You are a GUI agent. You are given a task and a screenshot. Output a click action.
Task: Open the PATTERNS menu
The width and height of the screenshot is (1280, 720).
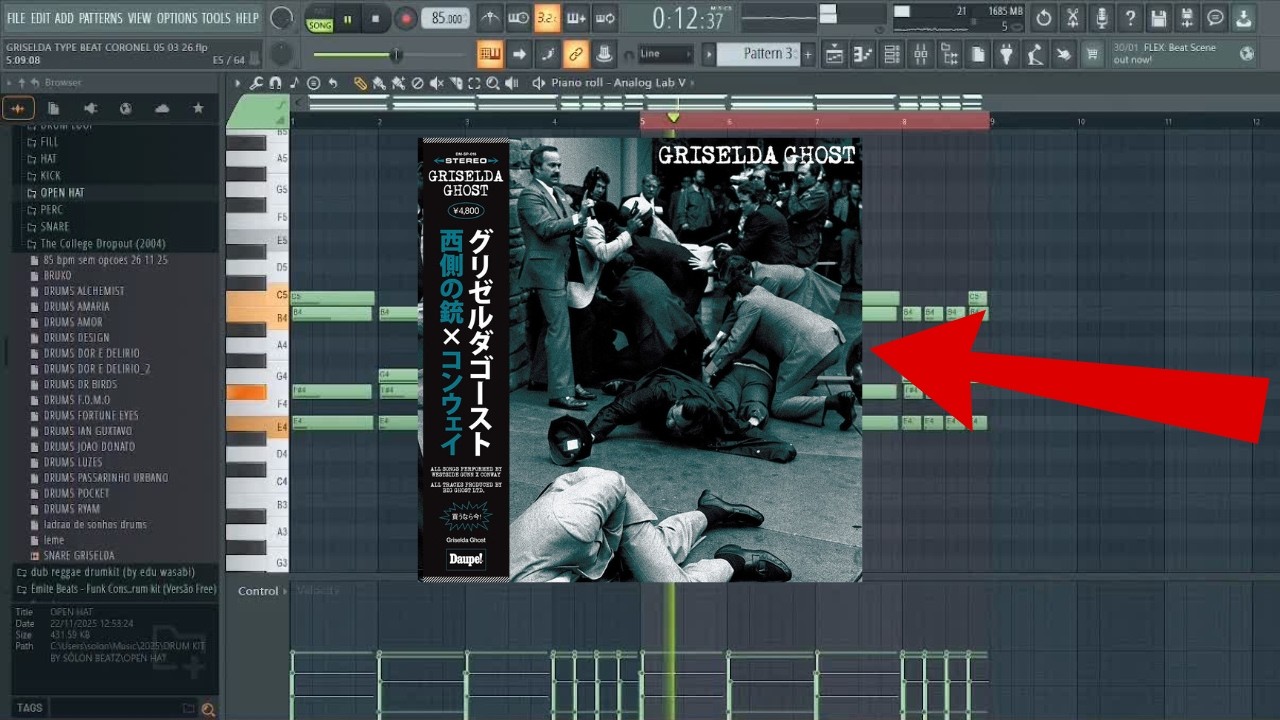(101, 18)
